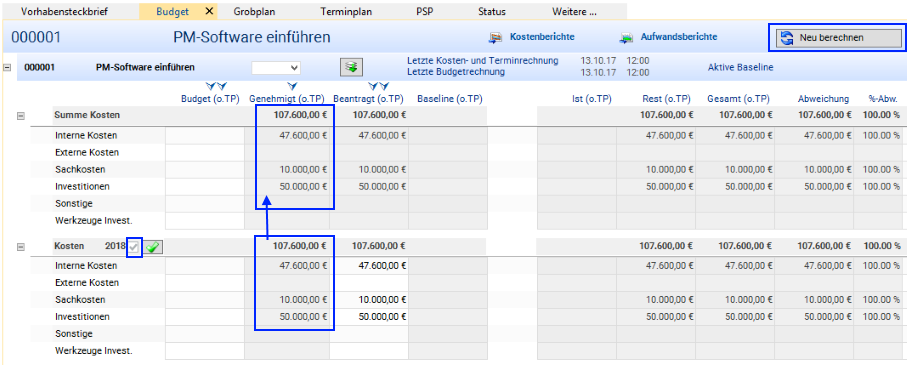Viewport: 907px width, 365px height.
Task: Click right arrow icon above Beantragt column
Action: [x=384, y=86]
